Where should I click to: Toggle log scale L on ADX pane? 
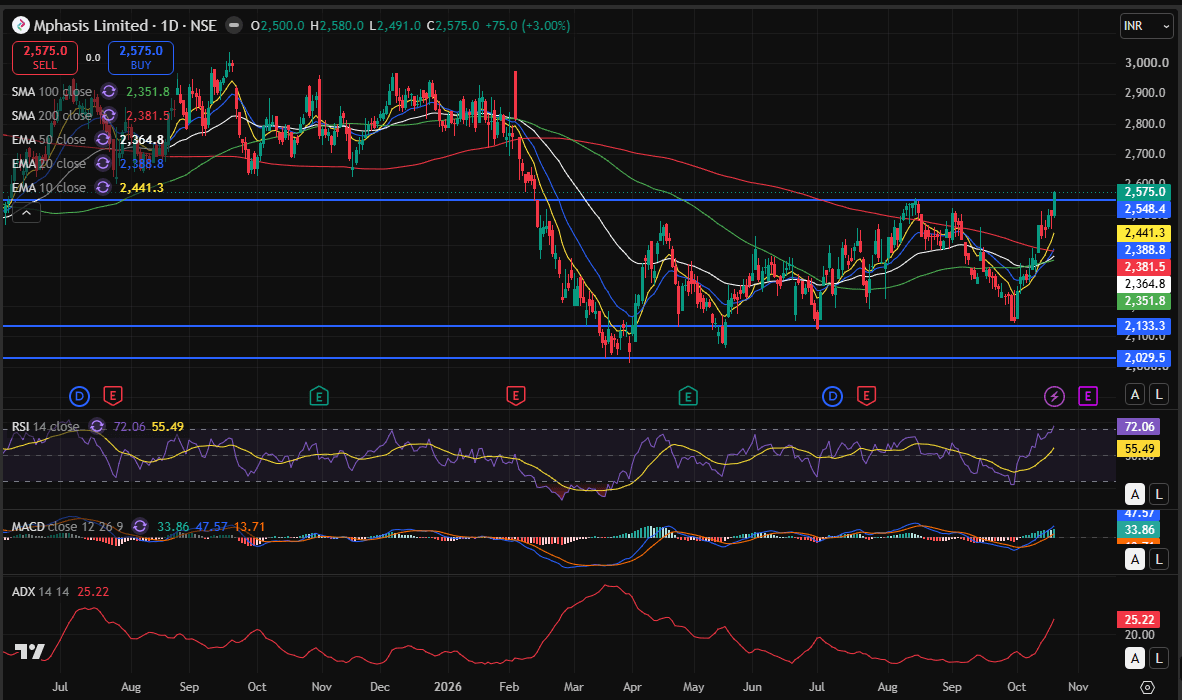[x=1159, y=658]
